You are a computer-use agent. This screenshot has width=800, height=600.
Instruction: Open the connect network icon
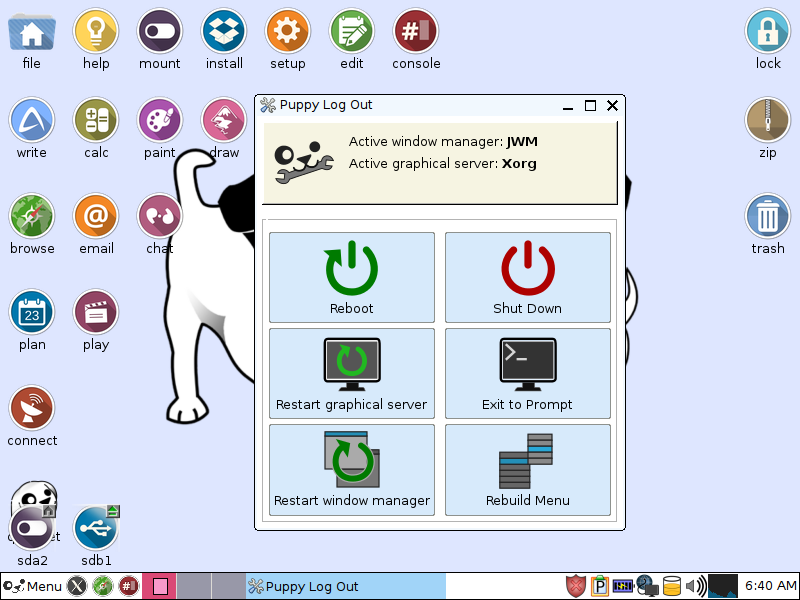pyautogui.click(x=32, y=408)
